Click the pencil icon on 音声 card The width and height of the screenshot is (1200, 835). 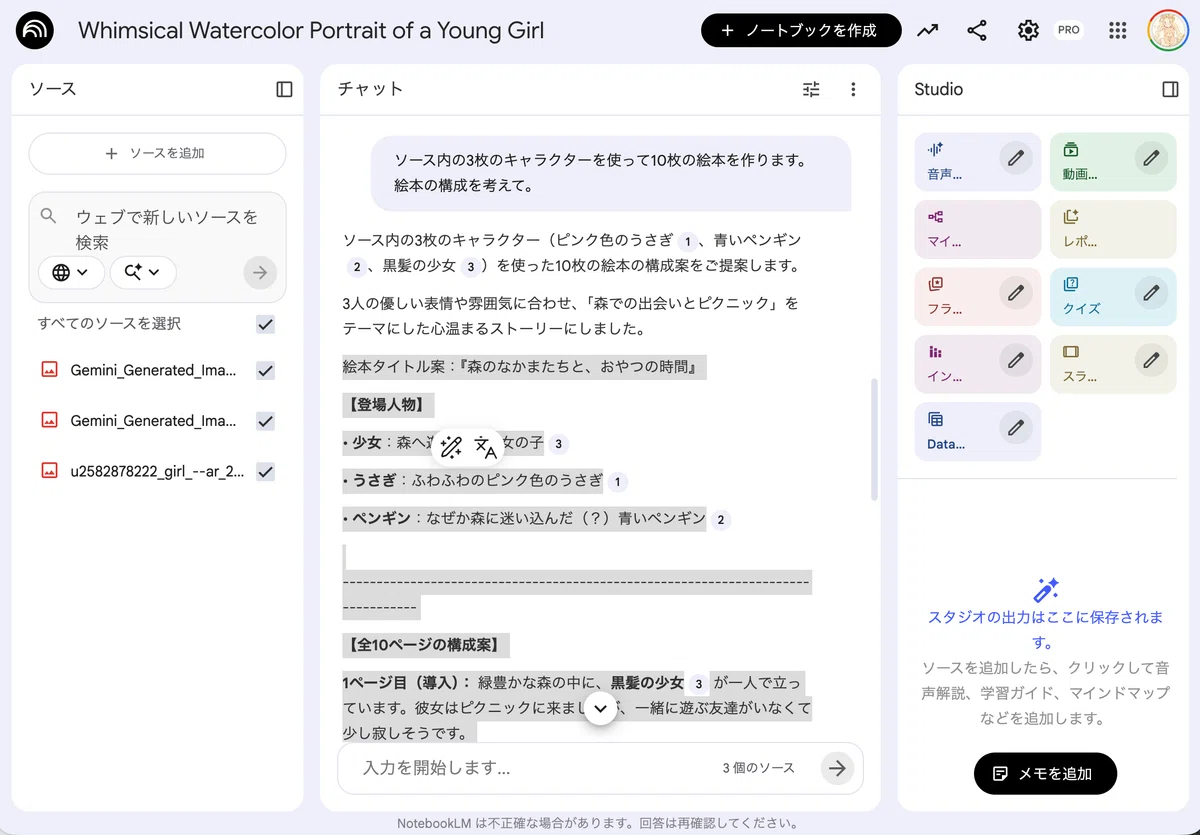click(1016, 158)
